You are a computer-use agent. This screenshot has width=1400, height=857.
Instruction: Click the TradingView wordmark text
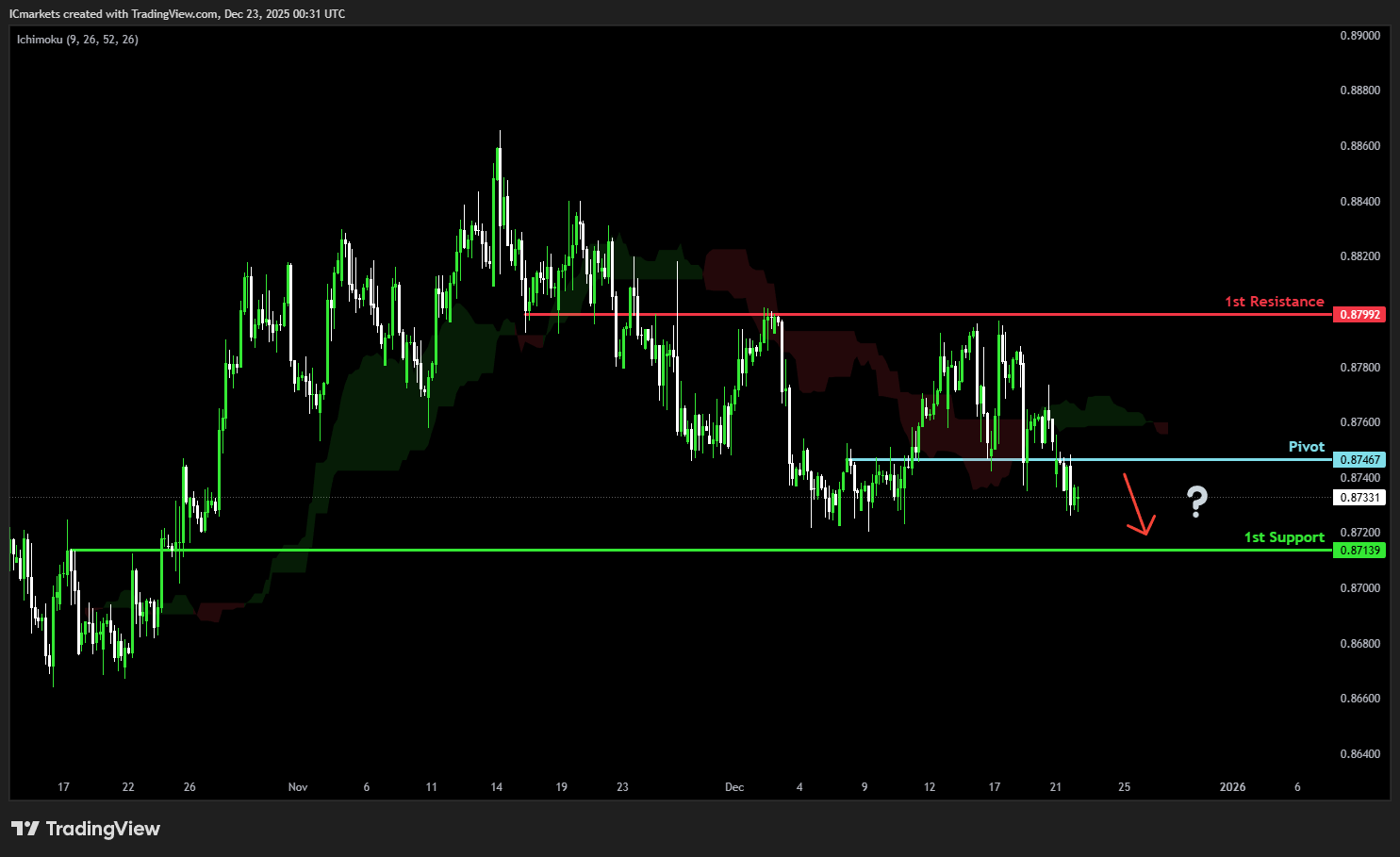[x=103, y=829]
